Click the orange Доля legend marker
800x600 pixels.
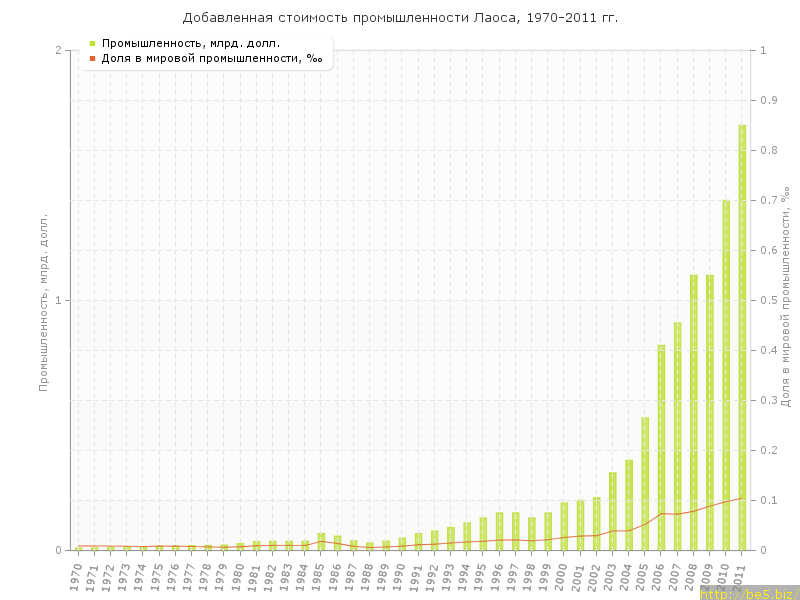pyautogui.click(x=92, y=58)
